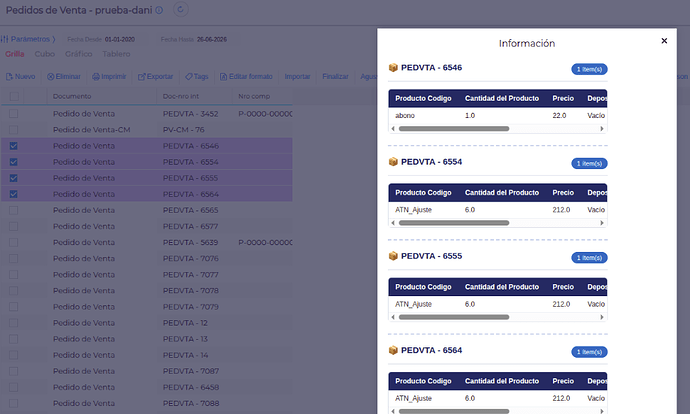690x414 pixels.
Task: Click the Fecha Desde date field
Action: (x=120, y=39)
